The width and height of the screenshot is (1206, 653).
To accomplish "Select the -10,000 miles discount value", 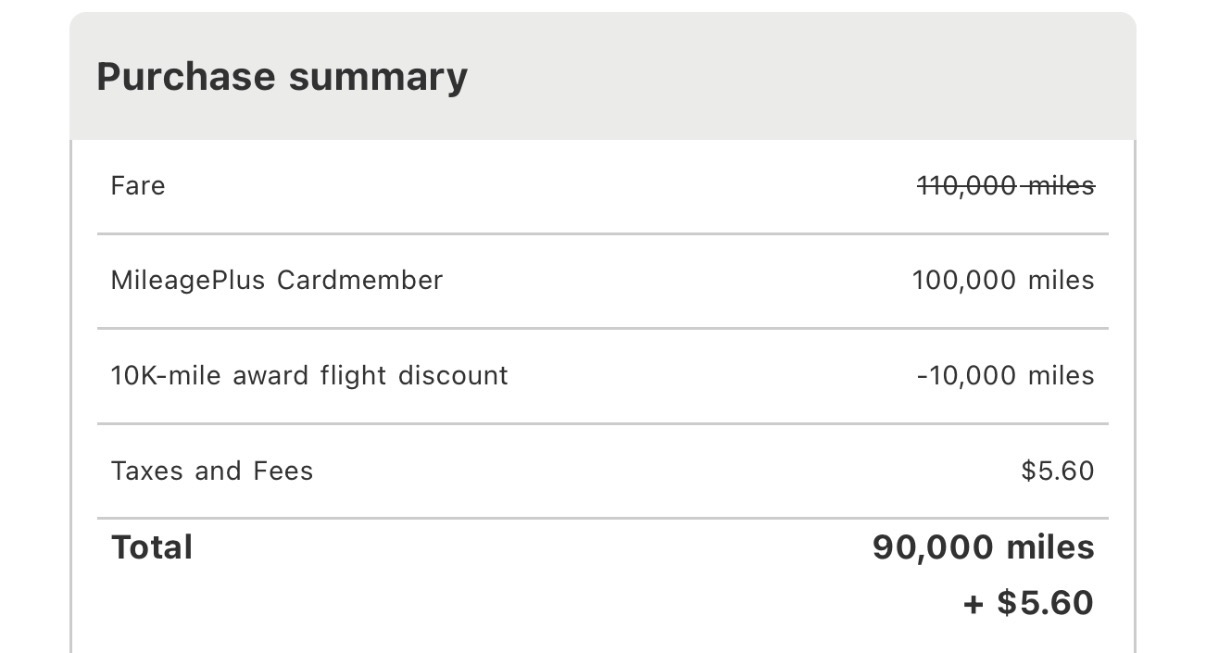I will 1005,375.
